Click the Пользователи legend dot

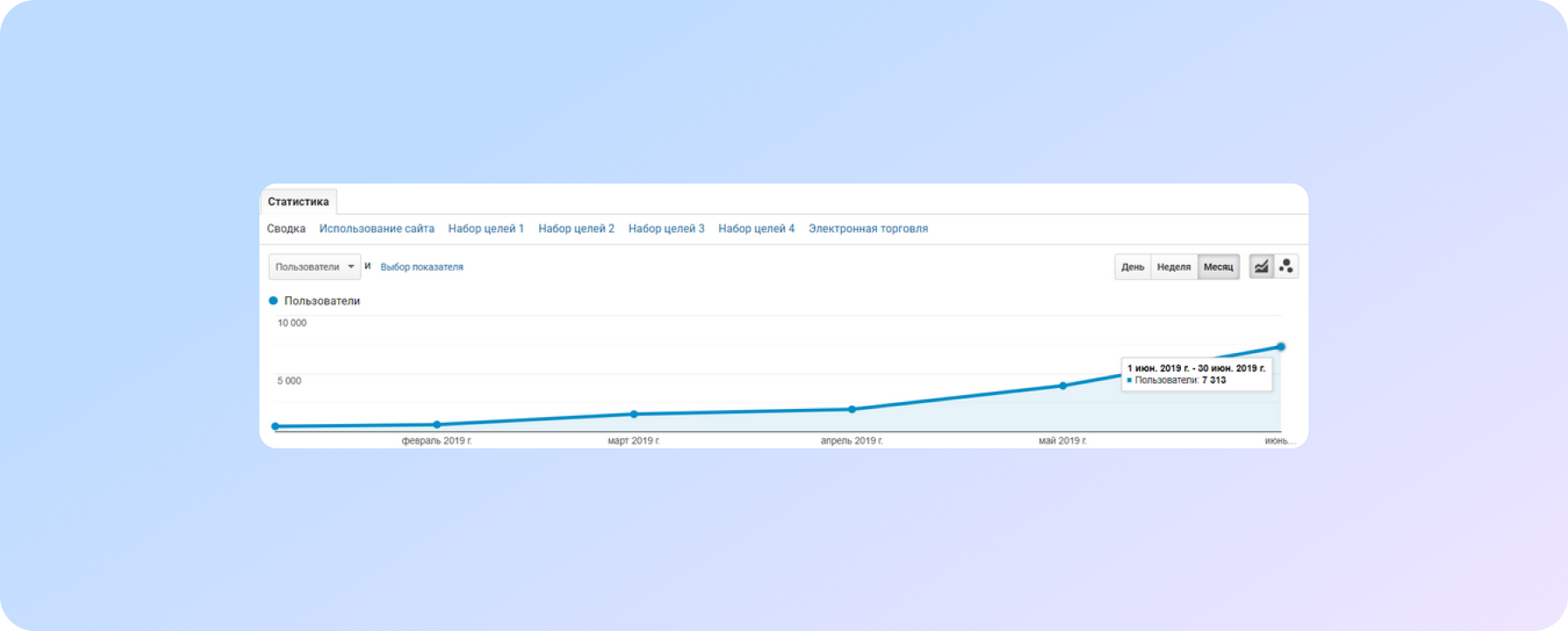[x=273, y=301]
